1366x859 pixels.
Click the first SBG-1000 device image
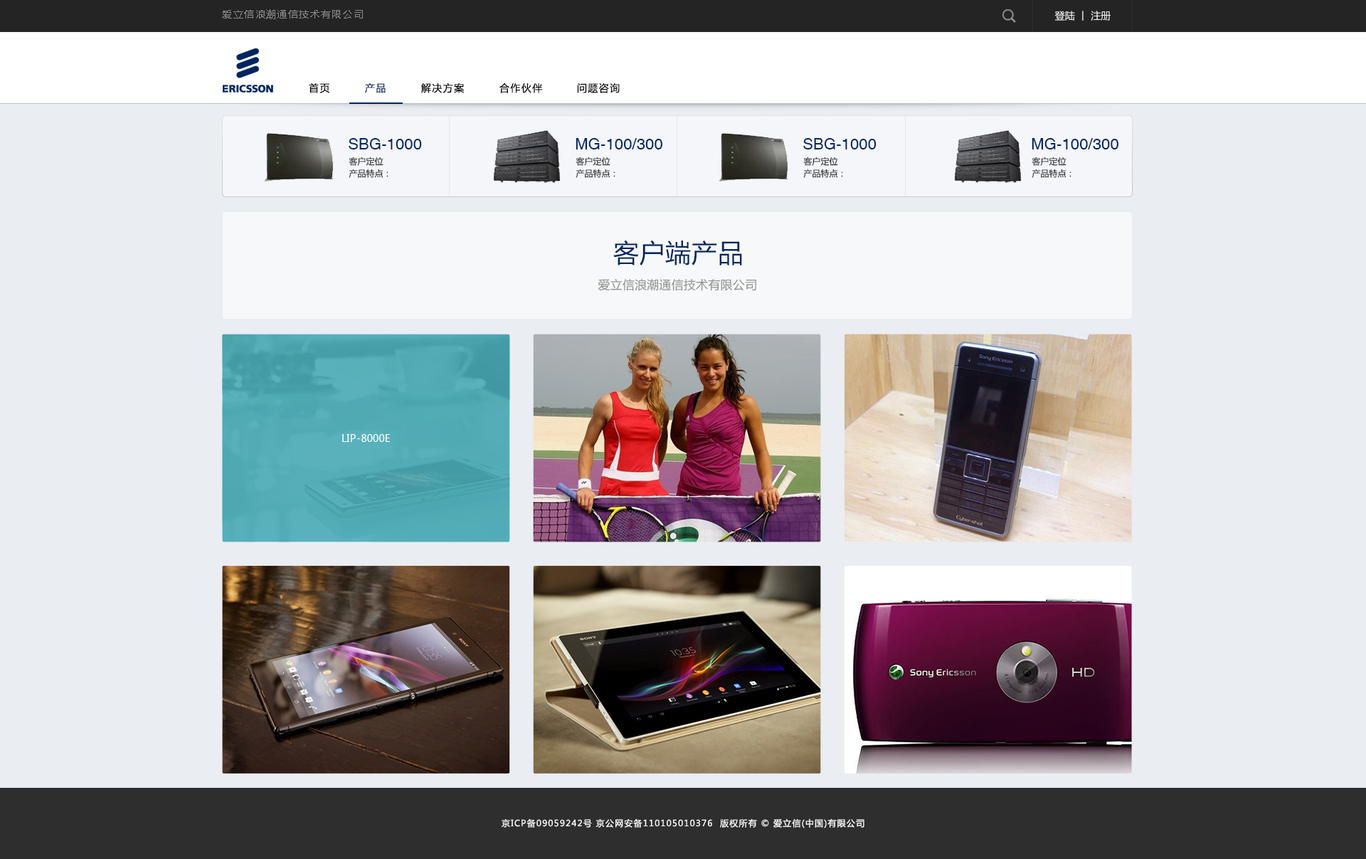pyautogui.click(x=299, y=157)
